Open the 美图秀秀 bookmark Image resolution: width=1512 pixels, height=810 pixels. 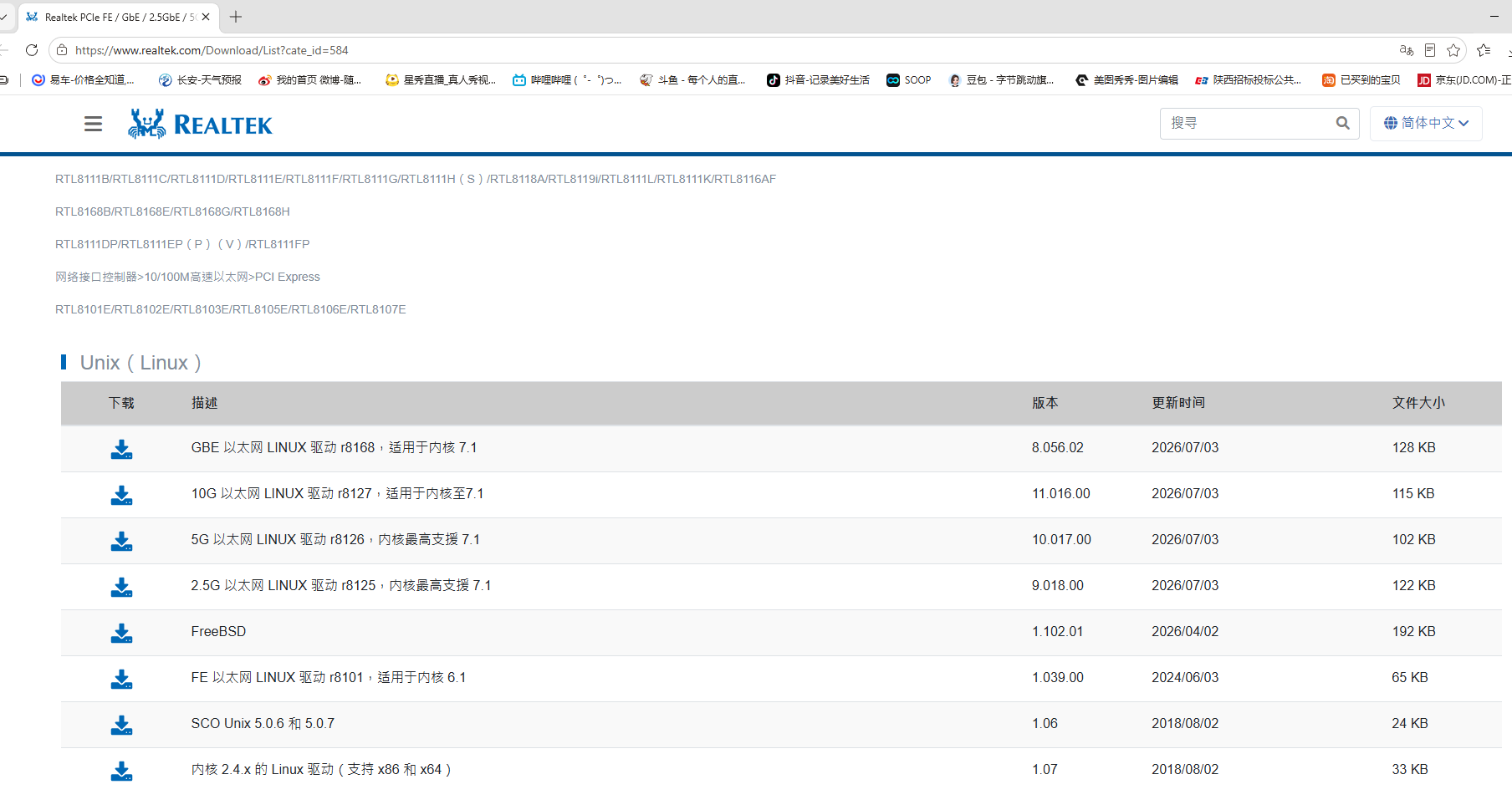click(1126, 80)
